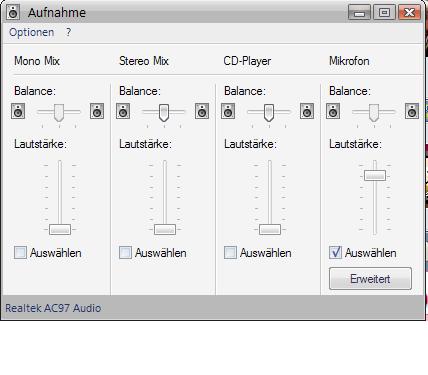428x375 pixels.
Task: Click the Stereo Mix balance slider thumb
Action: pyautogui.click(x=164, y=113)
